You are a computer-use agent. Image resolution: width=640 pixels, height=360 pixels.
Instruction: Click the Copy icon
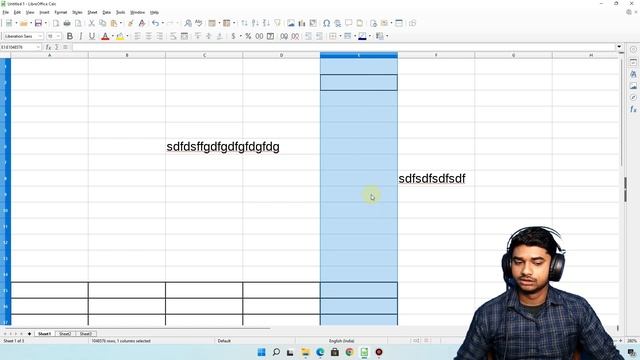pos(102,23)
